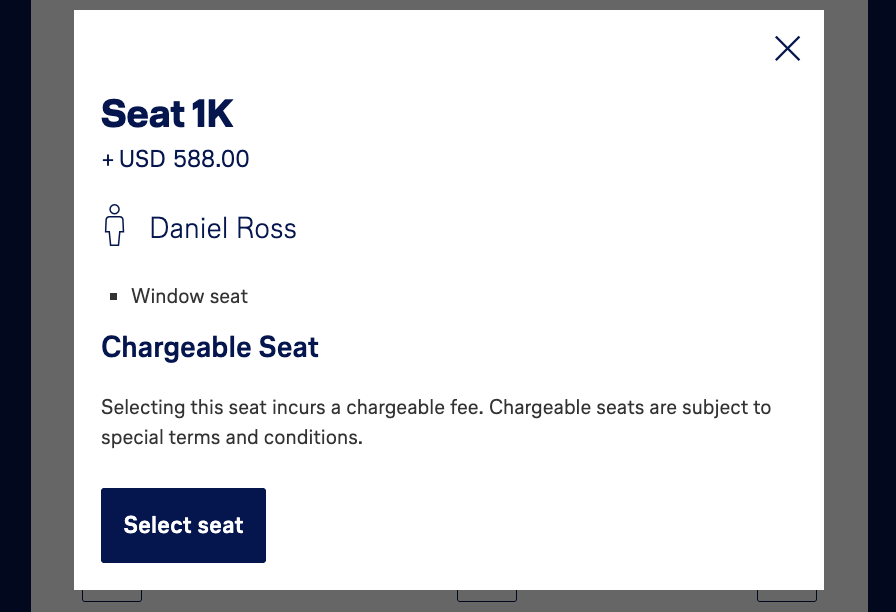Screen dimensions: 896x612
Task: Click the Chargeable Seat heading link
Action: pyautogui.click(x=209, y=347)
